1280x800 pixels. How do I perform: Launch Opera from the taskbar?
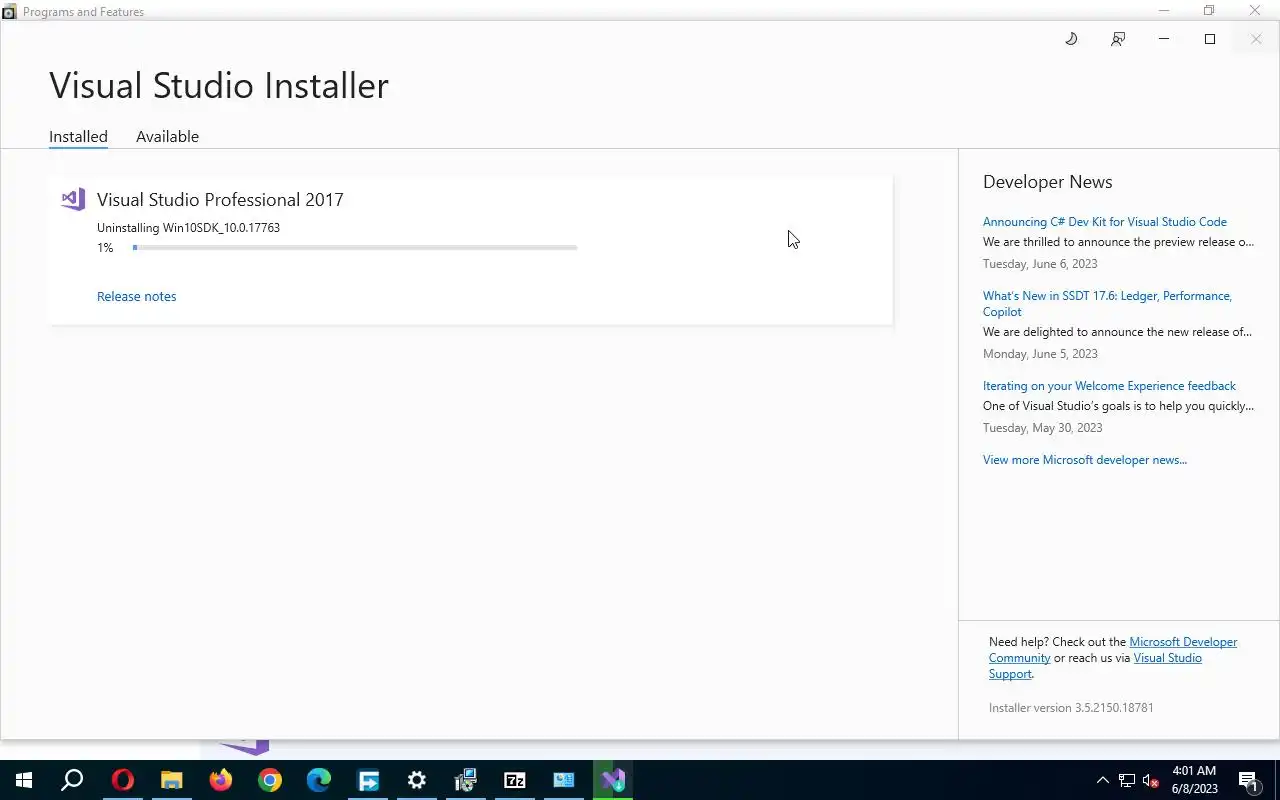click(x=122, y=780)
